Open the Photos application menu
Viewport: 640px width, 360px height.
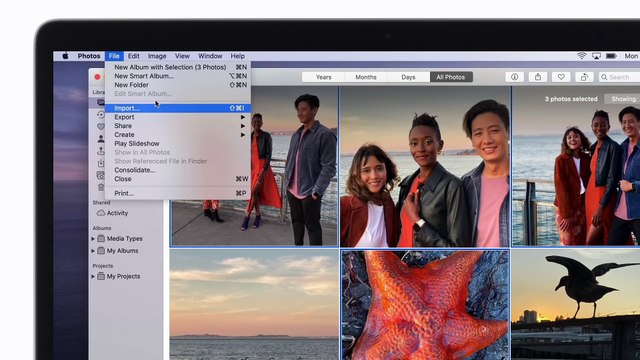[89, 56]
